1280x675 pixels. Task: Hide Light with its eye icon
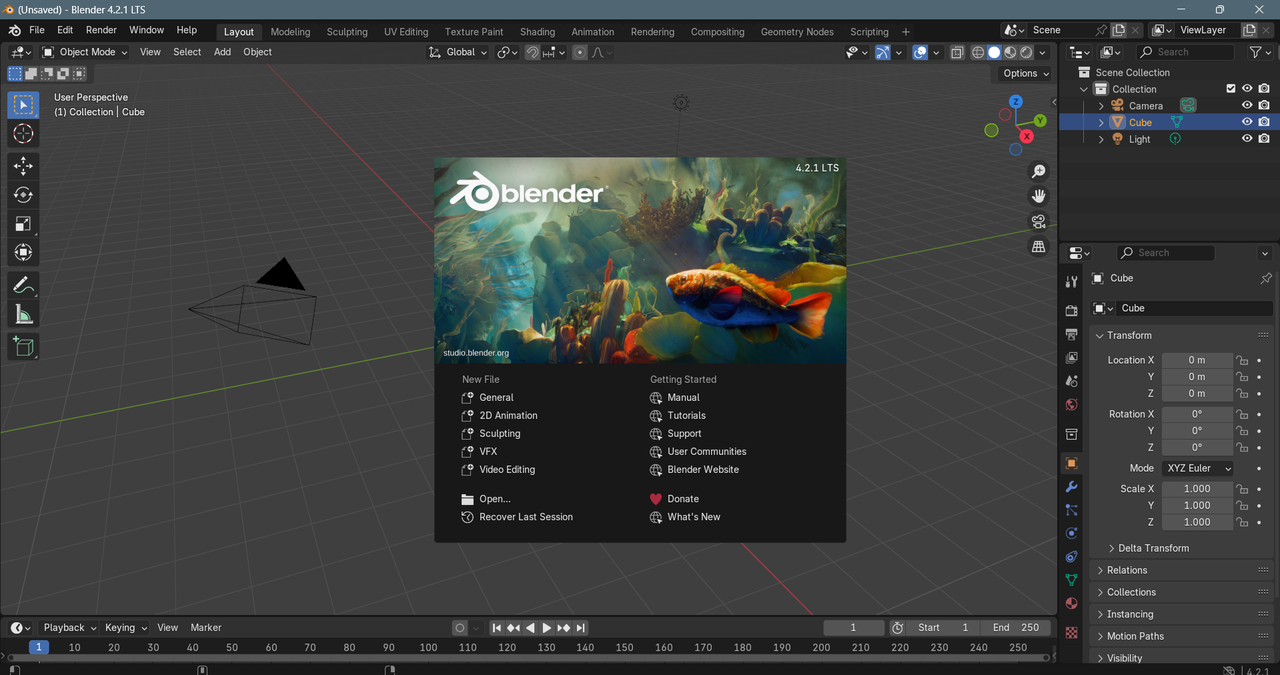[x=1247, y=139]
